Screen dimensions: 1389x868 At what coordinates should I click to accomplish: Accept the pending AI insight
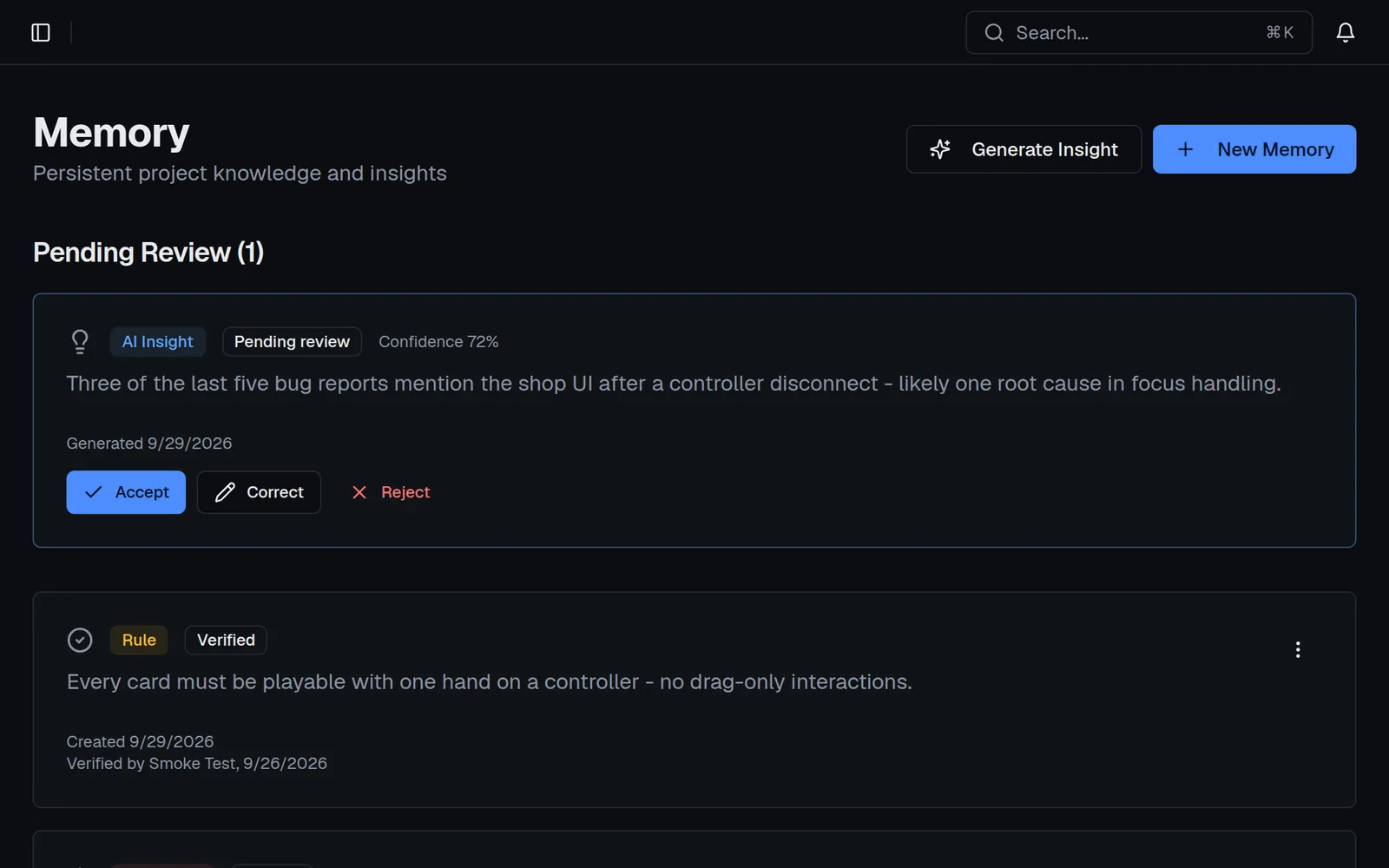126,492
